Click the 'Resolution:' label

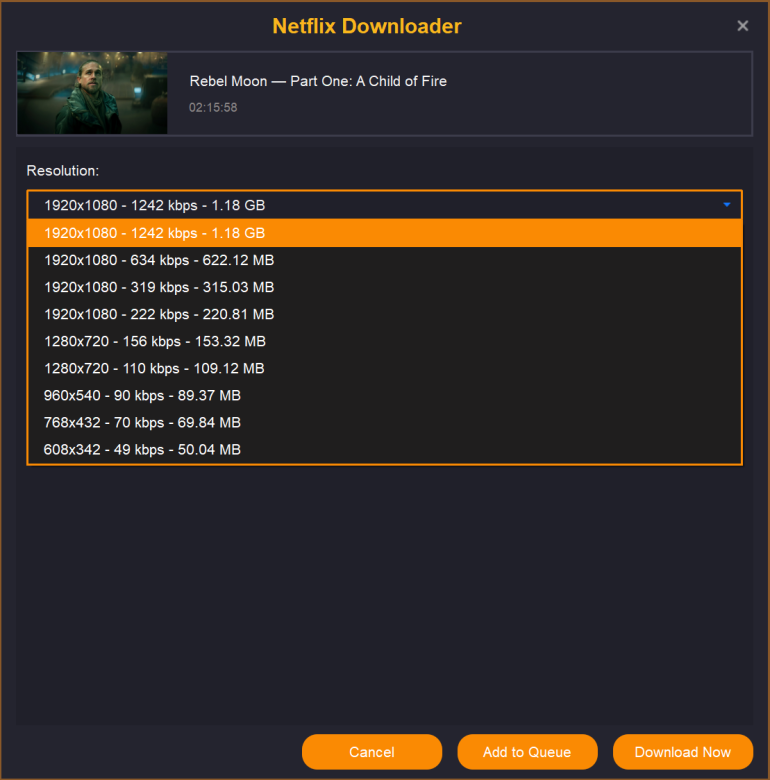click(x=63, y=171)
